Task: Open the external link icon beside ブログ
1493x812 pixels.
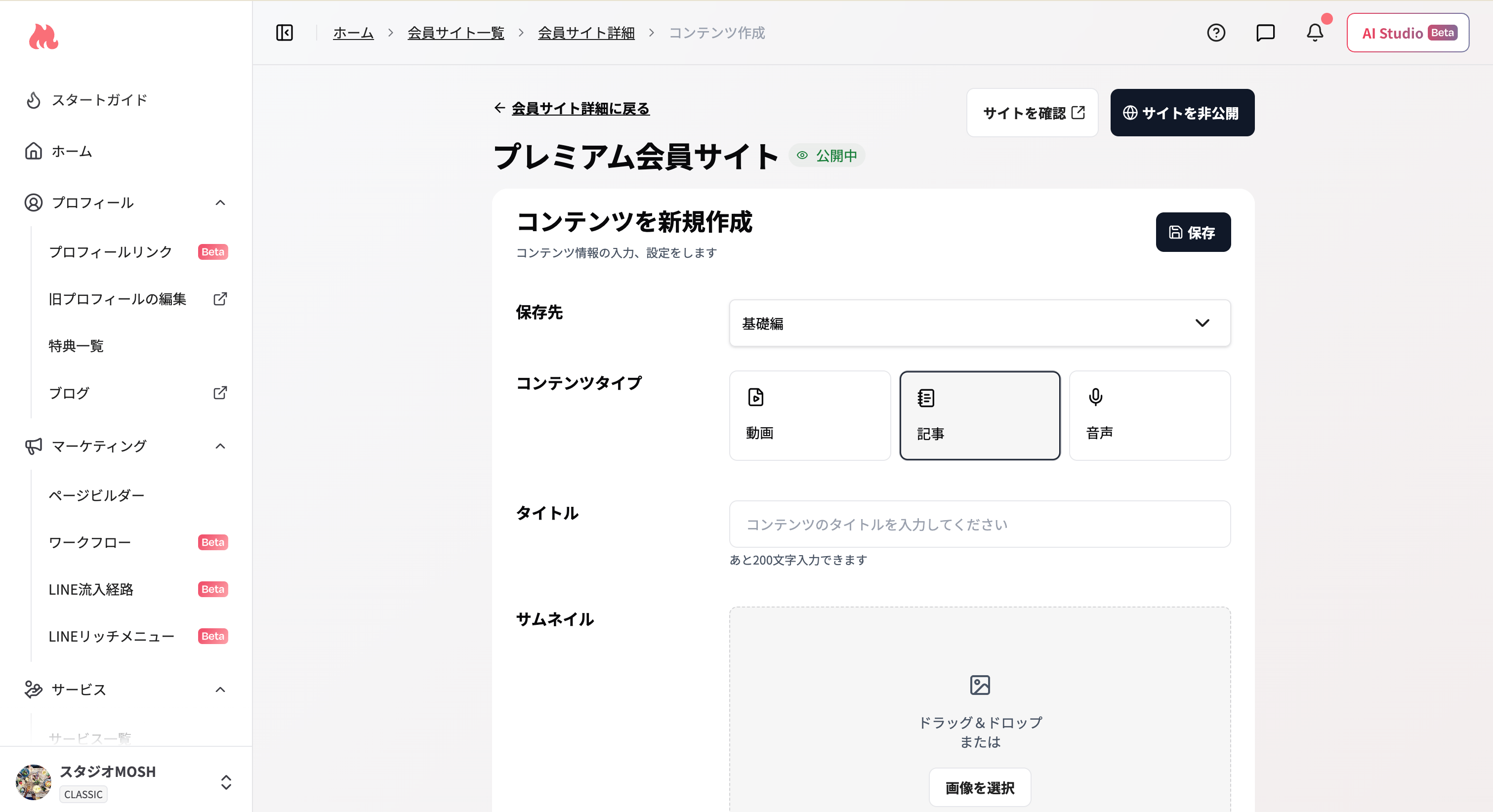Action: coord(220,393)
